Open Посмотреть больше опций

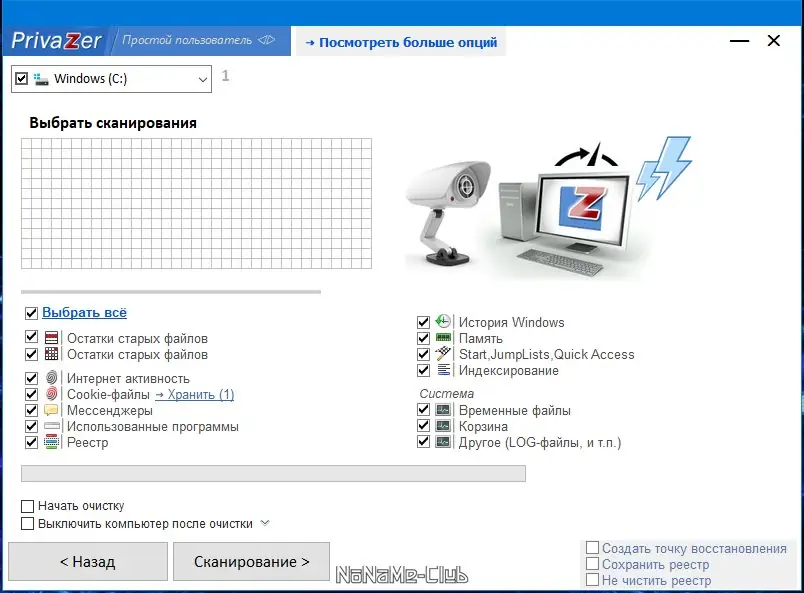[x=401, y=42]
